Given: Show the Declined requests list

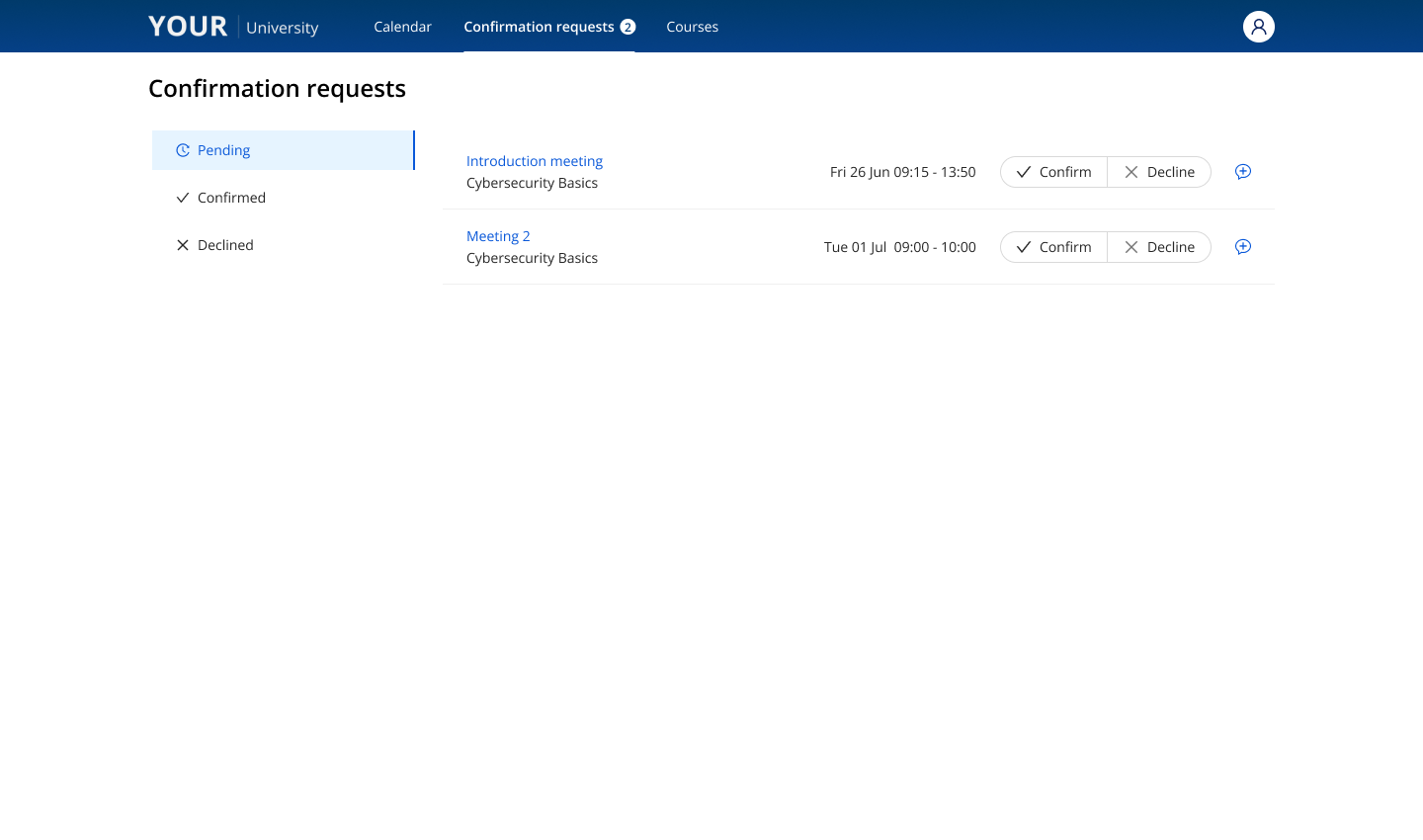Looking at the screenshot, I should click(x=284, y=245).
